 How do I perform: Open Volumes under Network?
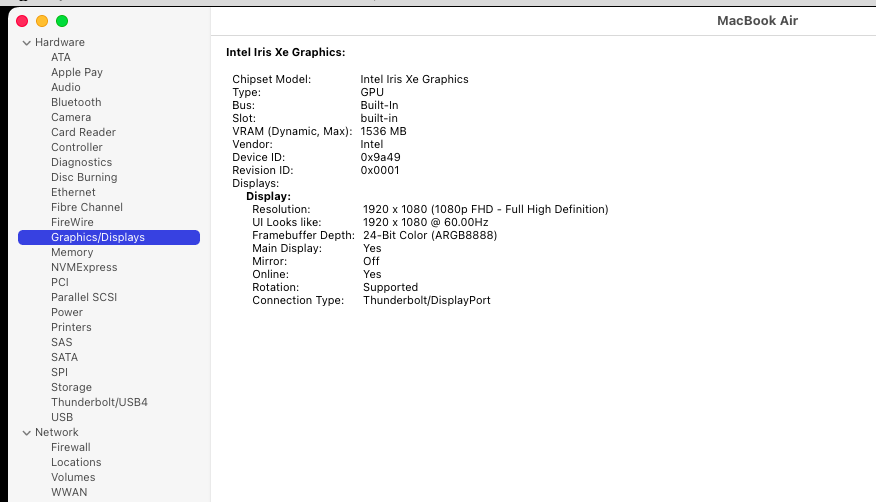click(x=73, y=477)
